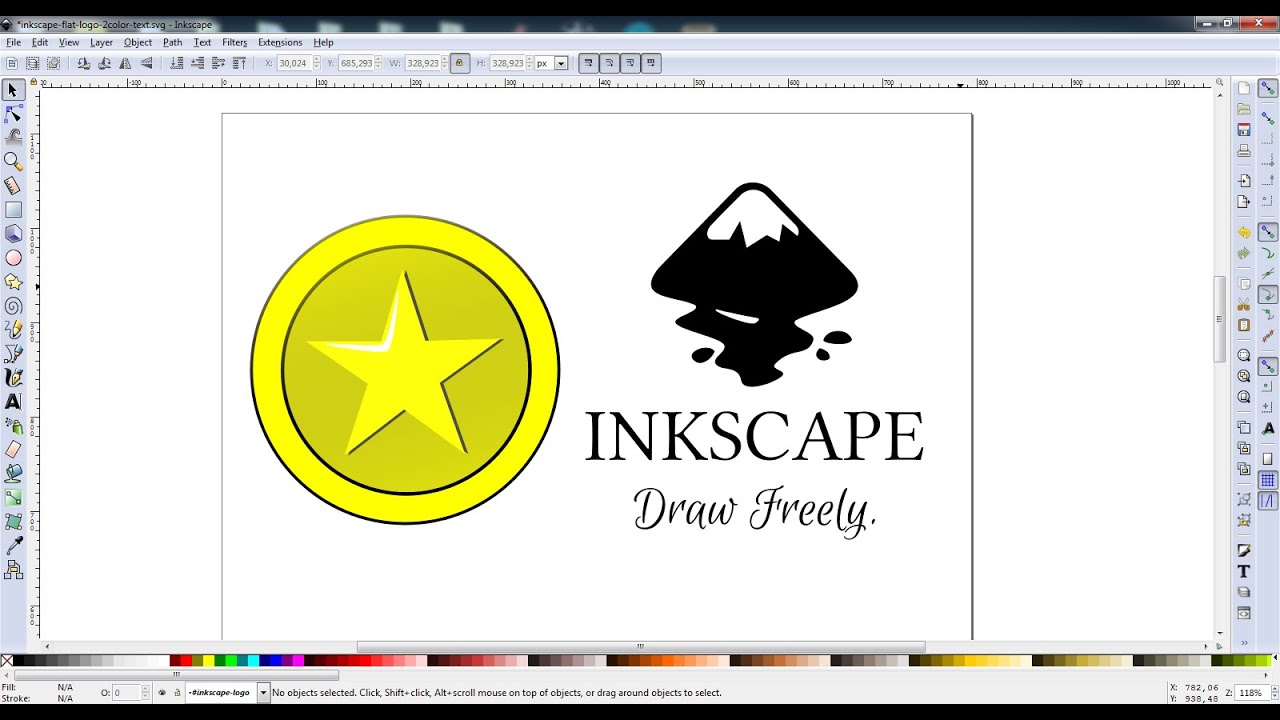Select the Node editing tool
This screenshot has width=1280, height=720.
(13, 114)
